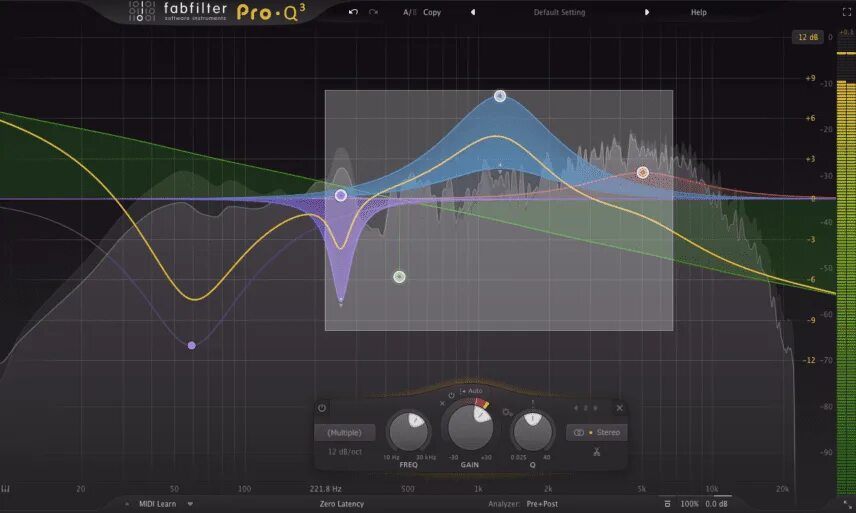The image size is (856, 513).
Task: Split the band with the scissors icon
Action: click(597, 452)
